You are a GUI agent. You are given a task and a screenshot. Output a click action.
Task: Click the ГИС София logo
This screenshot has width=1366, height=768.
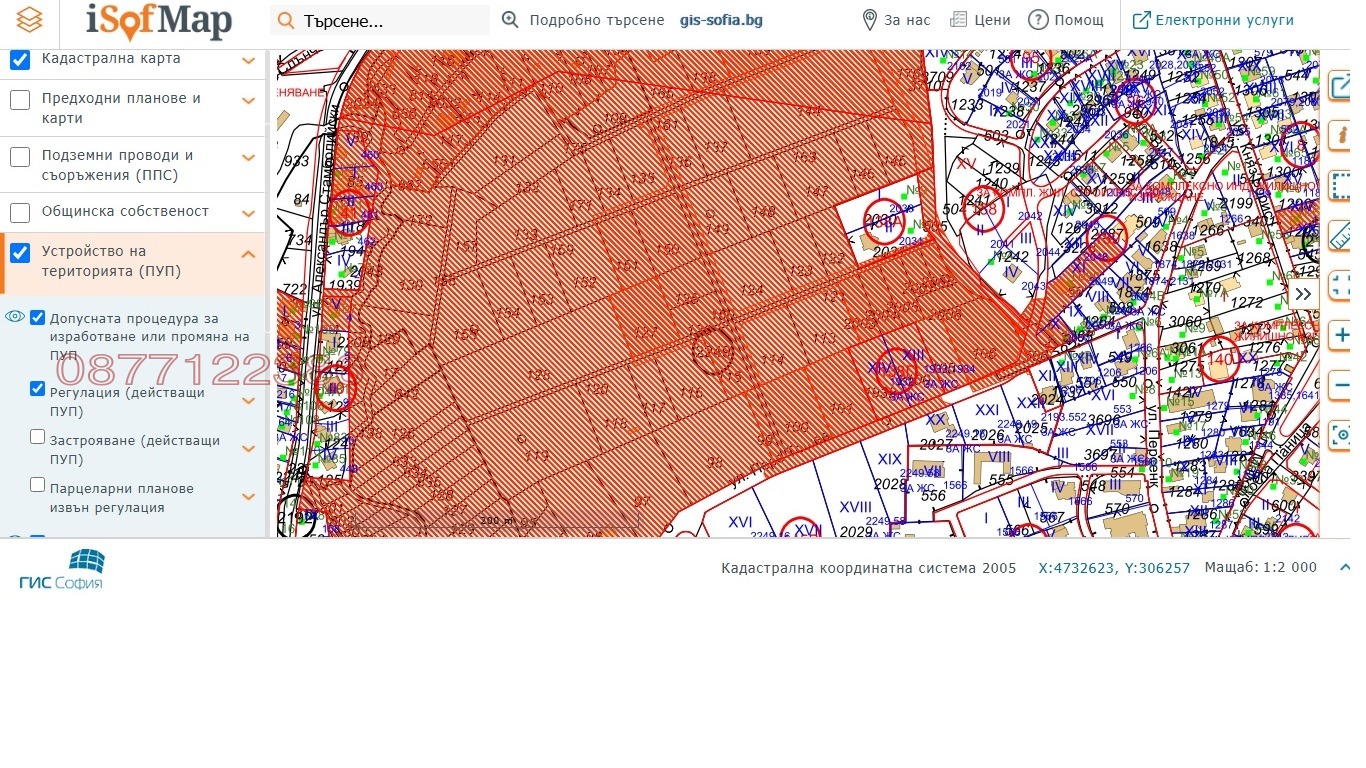coord(62,568)
